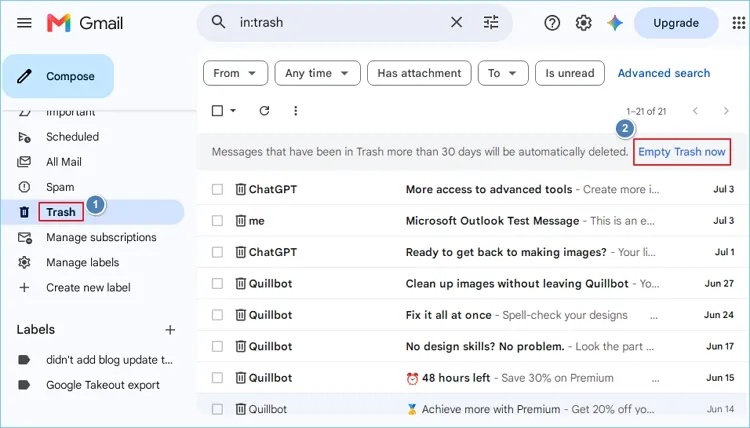Open the To filter dropdown
Screen dimensions: 750x428
click(x=503, y=73)
